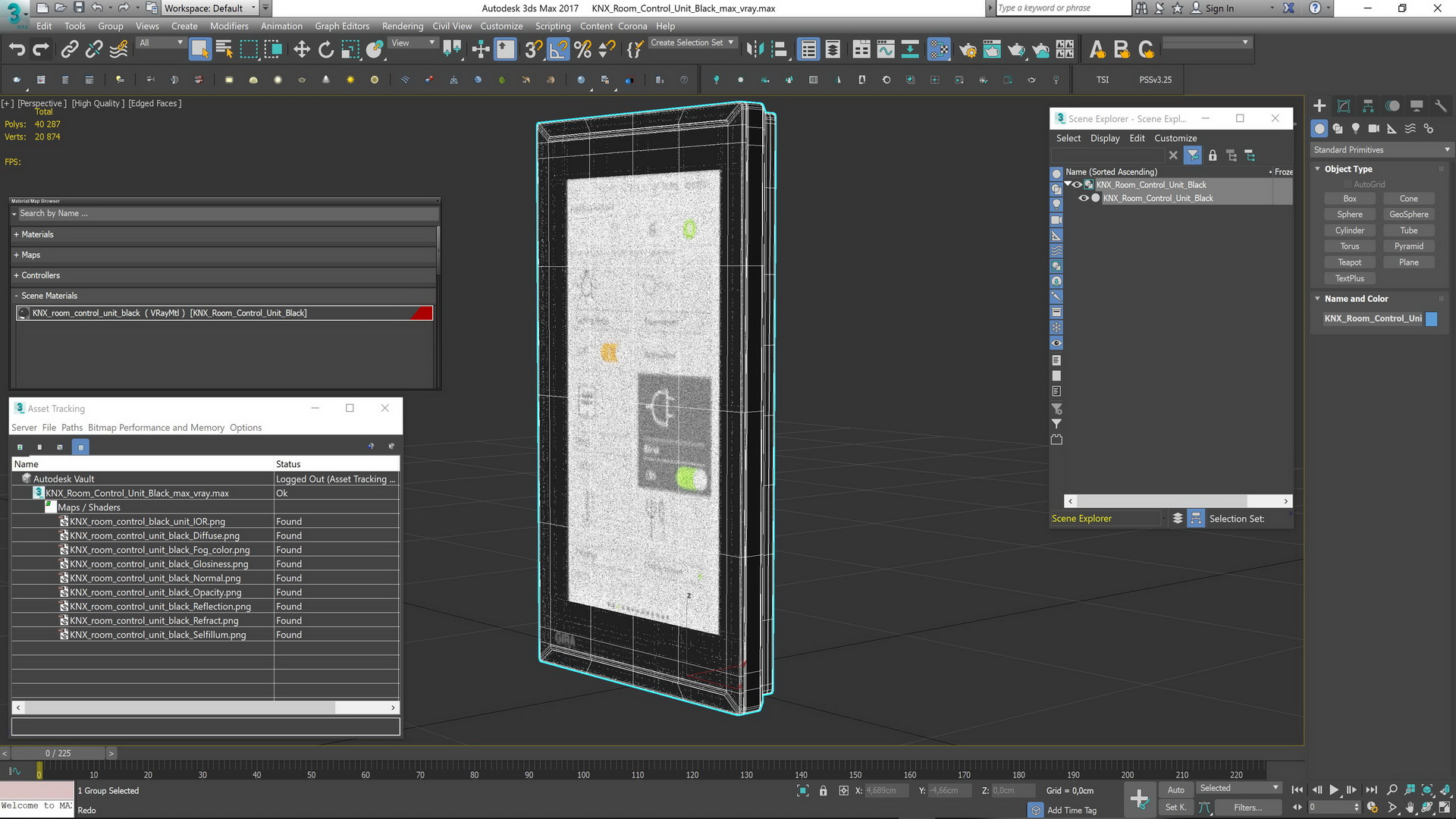1456x819 pixels.
Task: Activate the Bind to Space Warp tool
Action: click(x=118, y=50)
